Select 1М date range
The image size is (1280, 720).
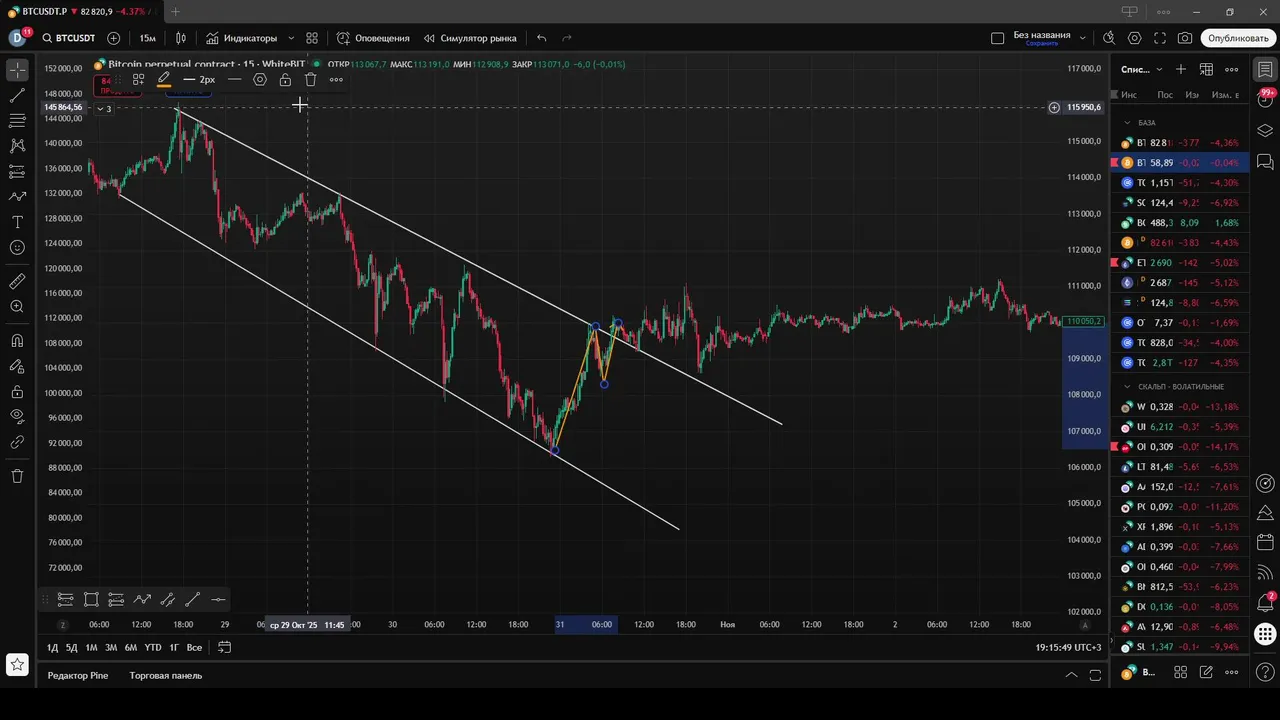91,647
